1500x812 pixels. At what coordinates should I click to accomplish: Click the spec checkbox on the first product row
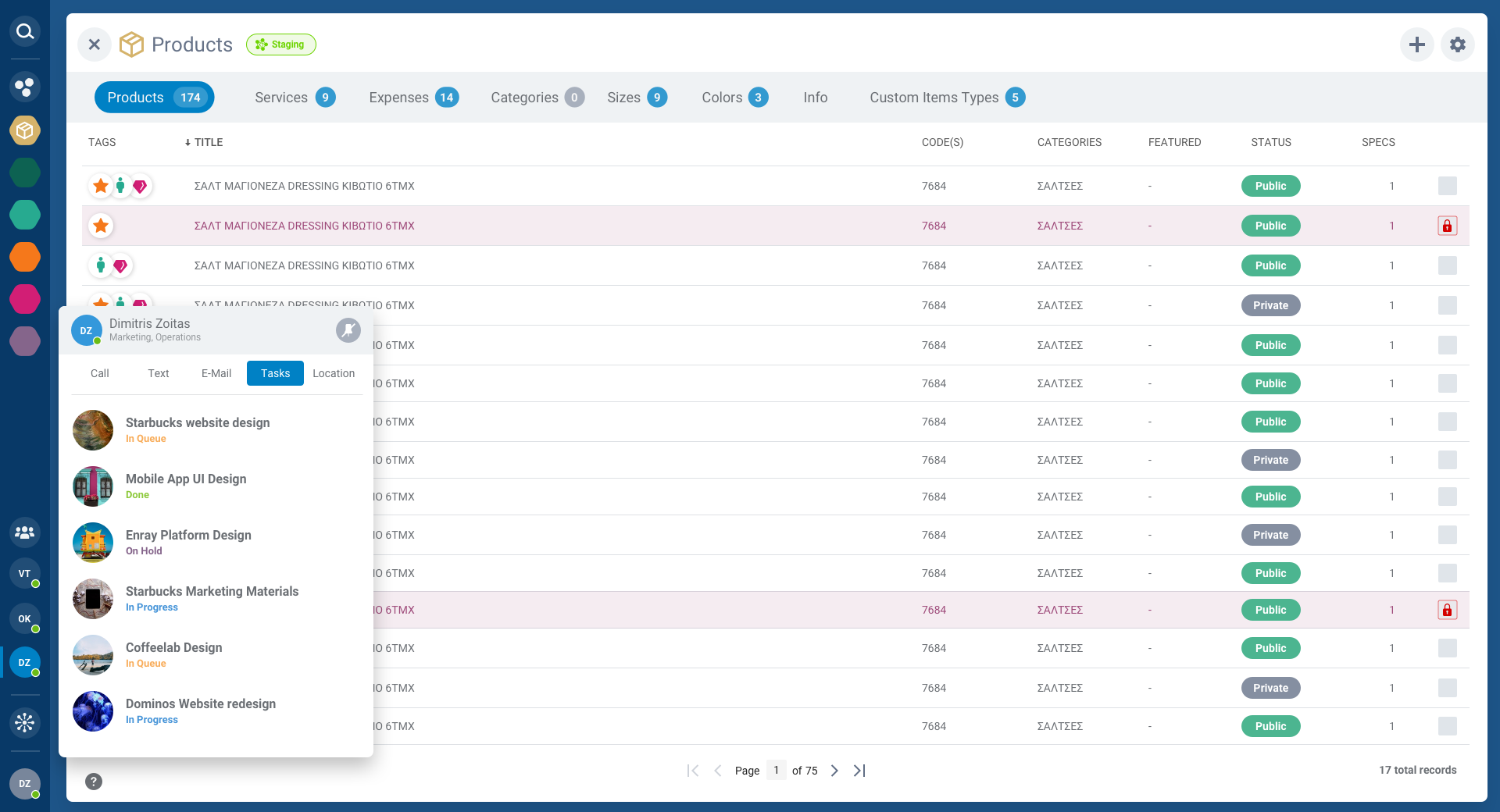(1448, 186)
